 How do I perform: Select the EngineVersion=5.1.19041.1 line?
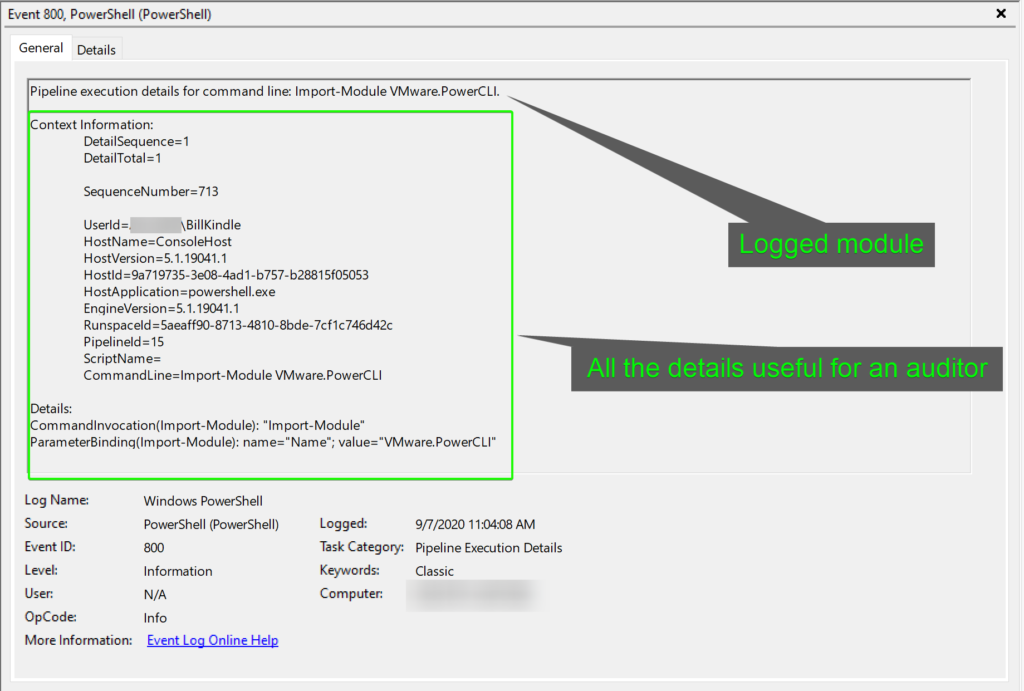(x=161, y=308)
